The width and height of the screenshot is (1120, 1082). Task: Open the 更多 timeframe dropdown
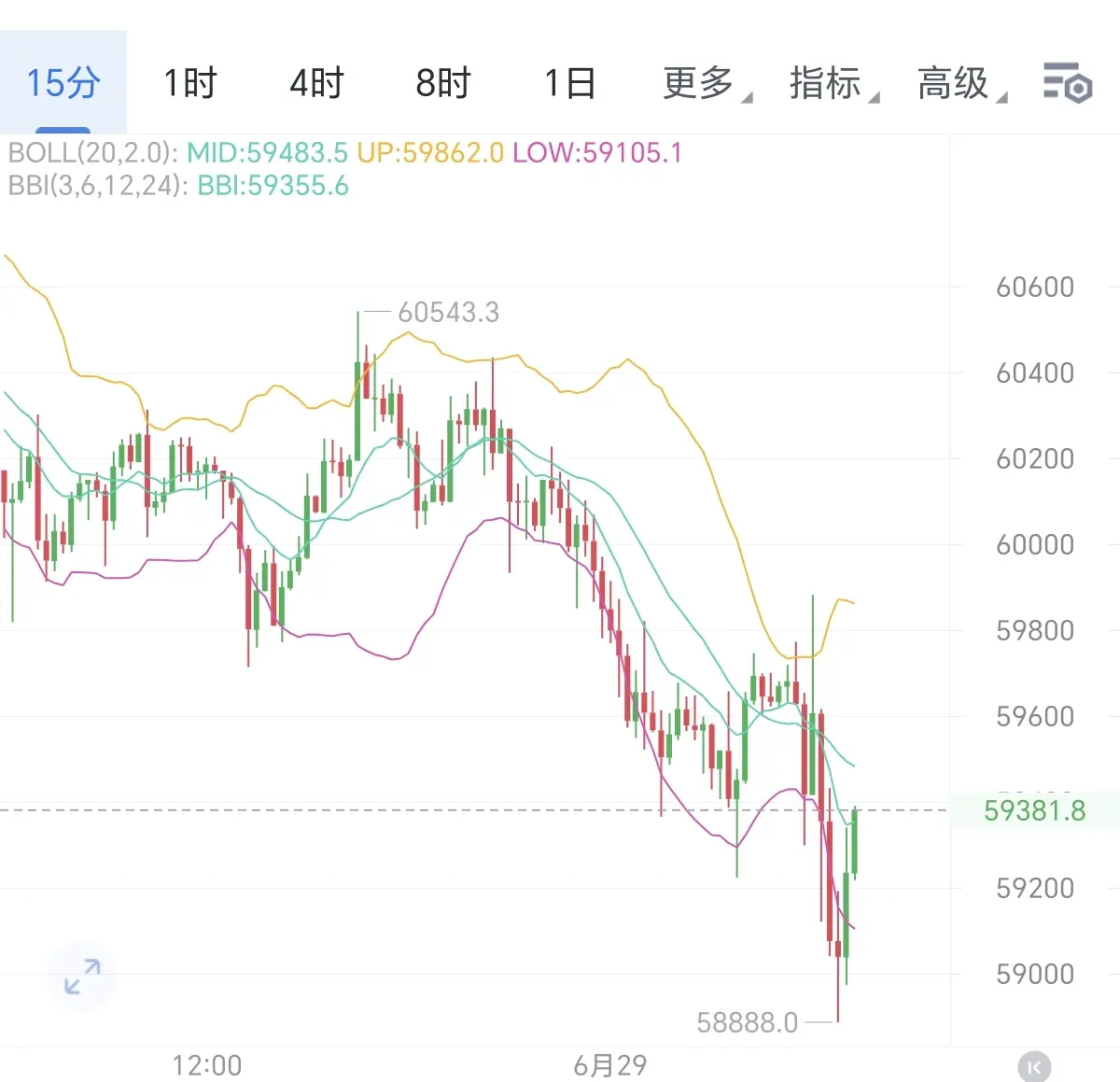point(707,83)
